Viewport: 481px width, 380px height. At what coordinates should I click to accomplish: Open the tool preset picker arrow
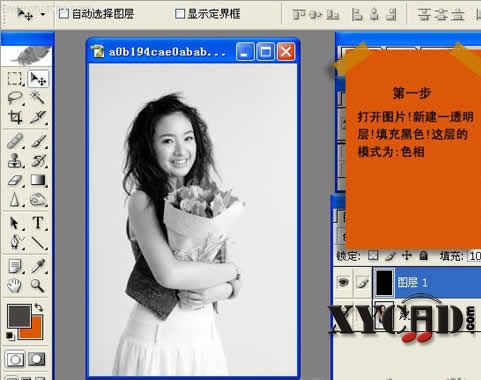point(43,14)
